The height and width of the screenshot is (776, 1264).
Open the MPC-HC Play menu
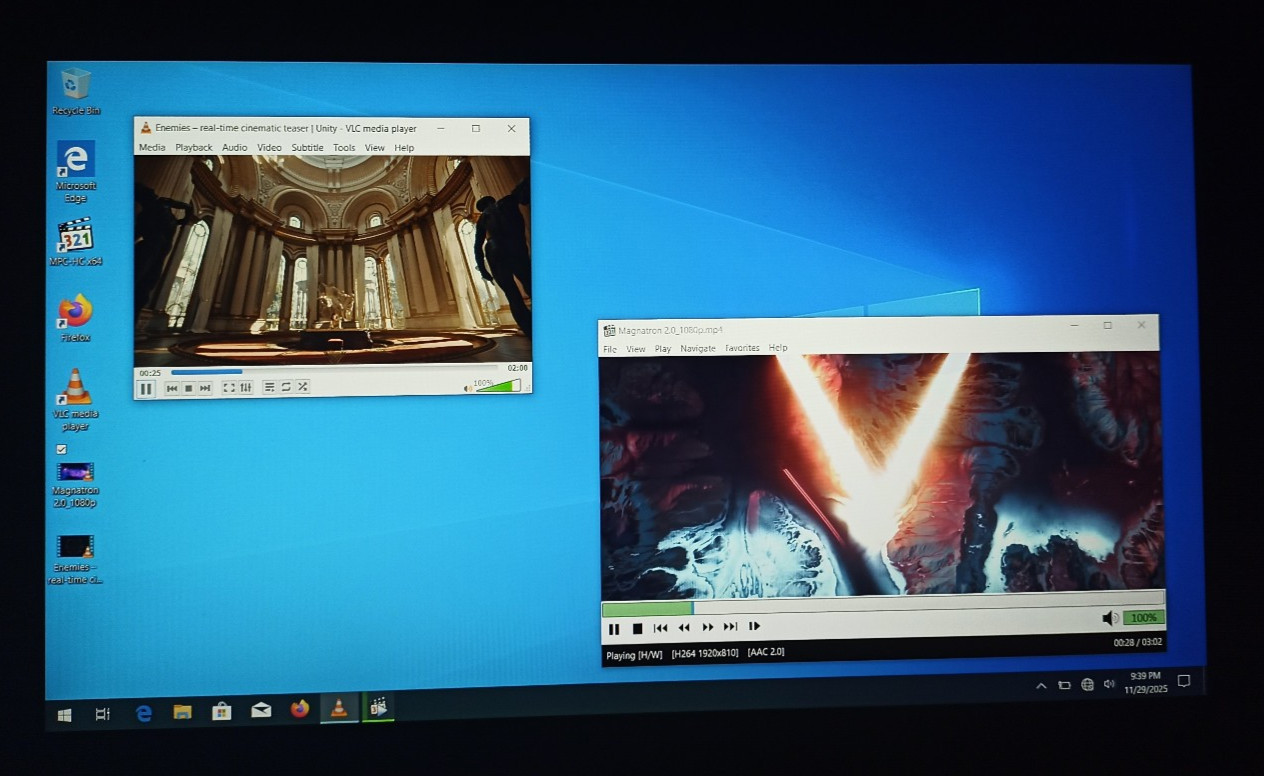coord(663,349)
